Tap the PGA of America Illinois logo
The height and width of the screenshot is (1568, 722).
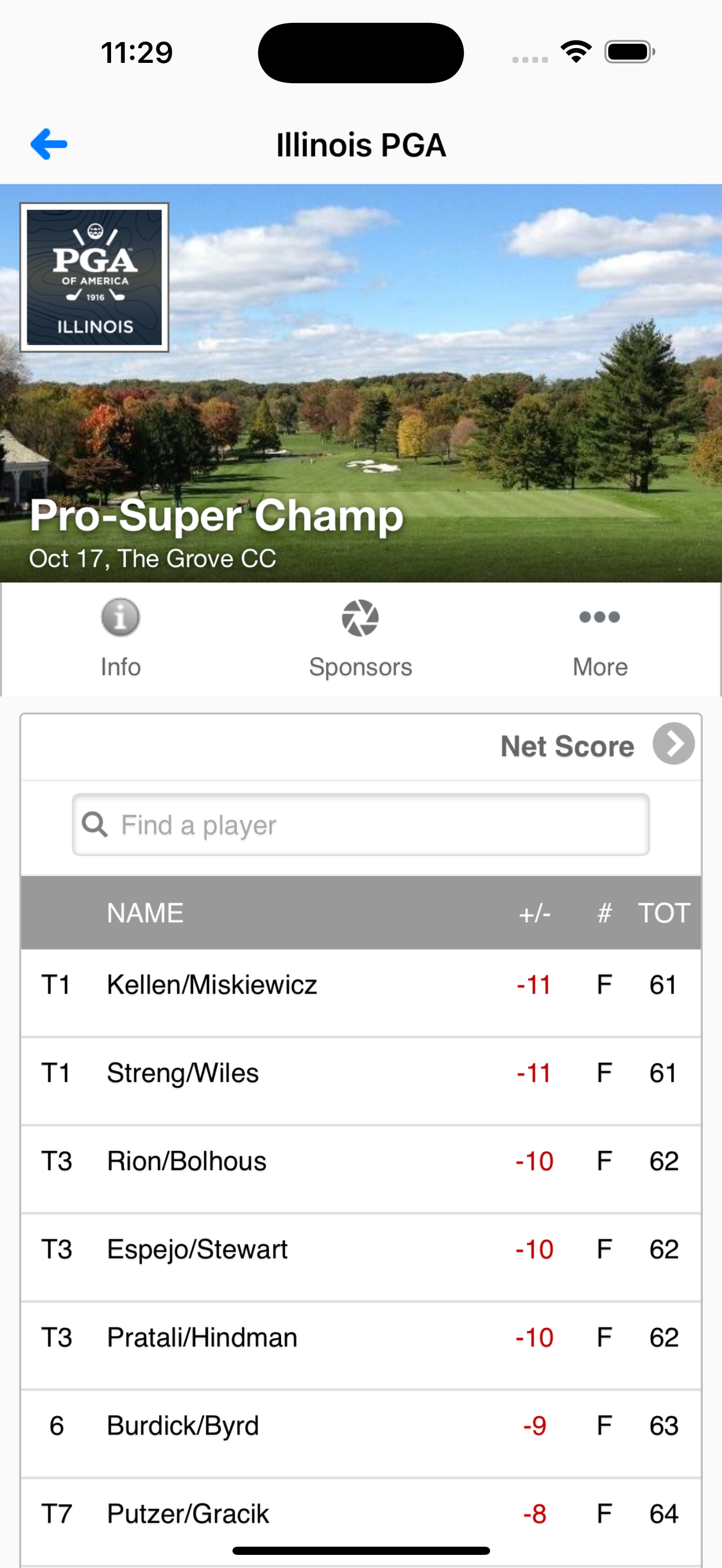coord(95,278)
